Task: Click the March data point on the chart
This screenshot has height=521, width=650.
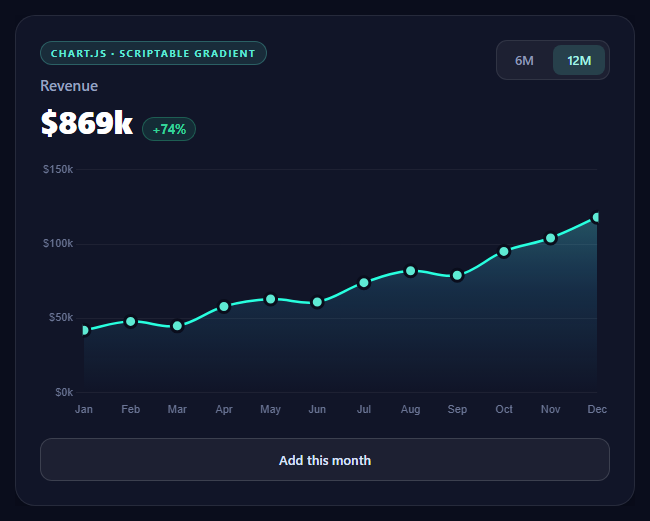Action: click(177, 326)
